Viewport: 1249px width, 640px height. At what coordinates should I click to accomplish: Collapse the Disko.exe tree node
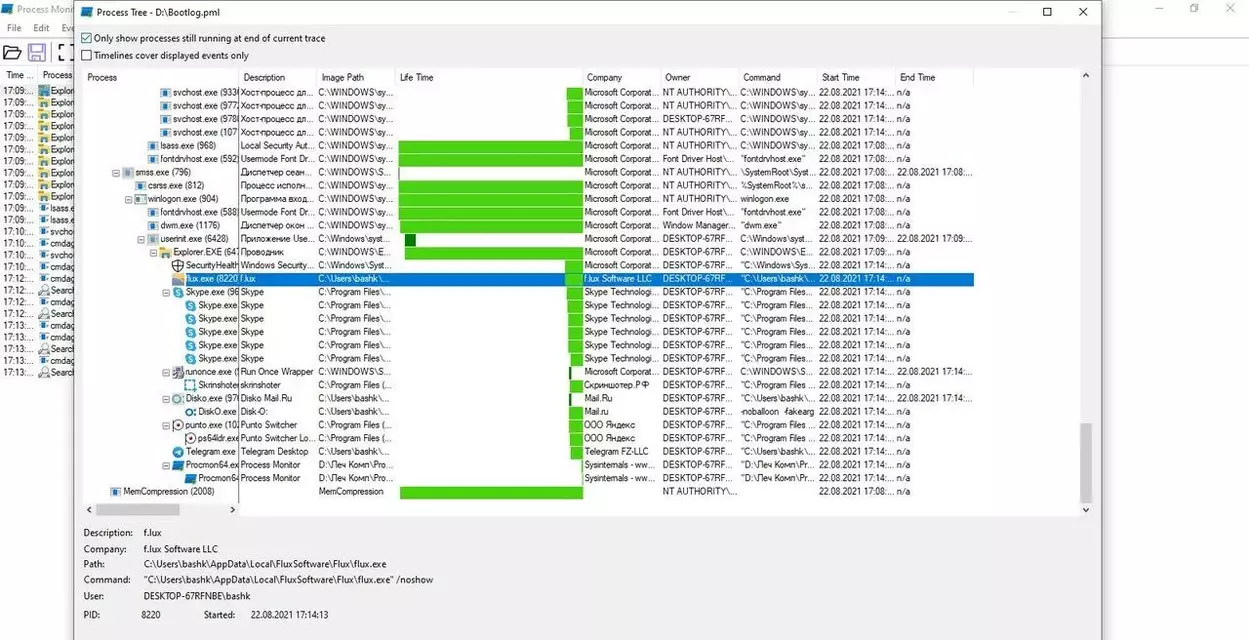click(x=166, y=398)
